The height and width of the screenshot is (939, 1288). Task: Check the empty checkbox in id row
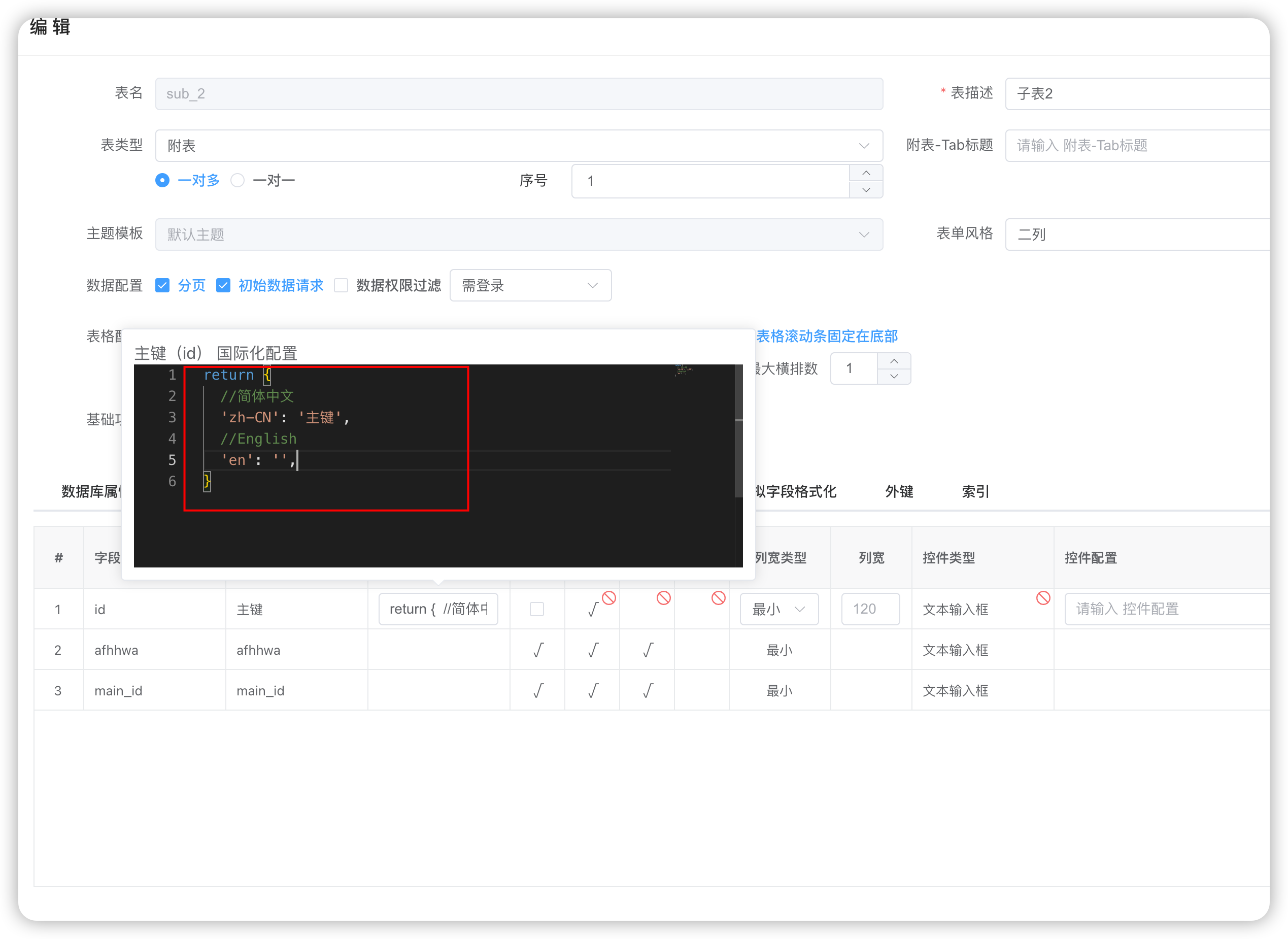[x=536, y=609]
